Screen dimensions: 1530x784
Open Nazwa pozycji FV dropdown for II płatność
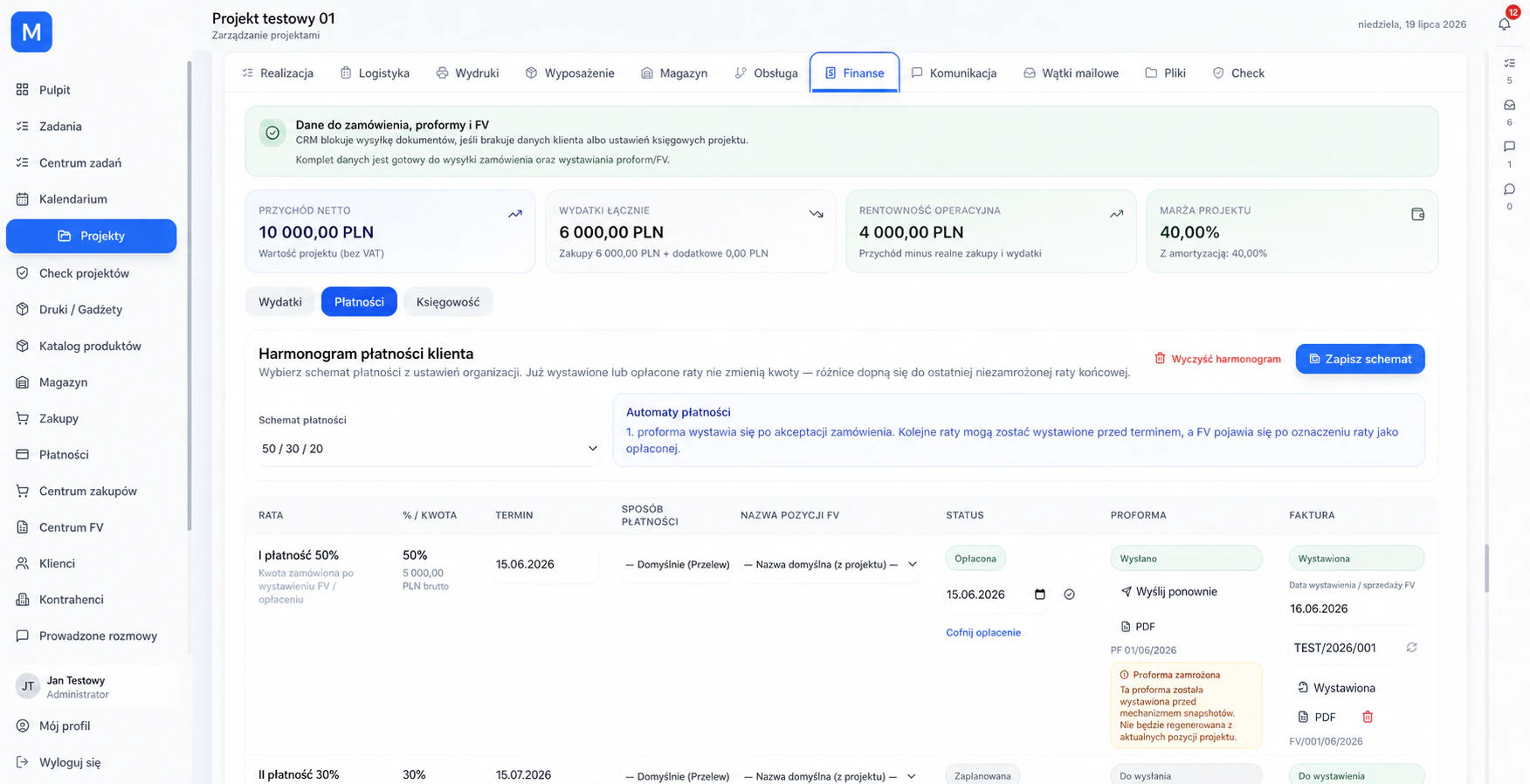(830, 776)
